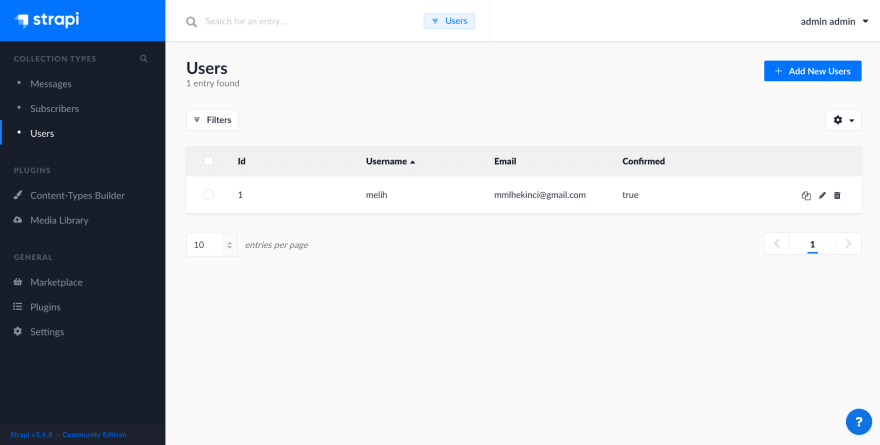Click Add New Users button
Screen dimensions: 880x445
click(812, 71)
